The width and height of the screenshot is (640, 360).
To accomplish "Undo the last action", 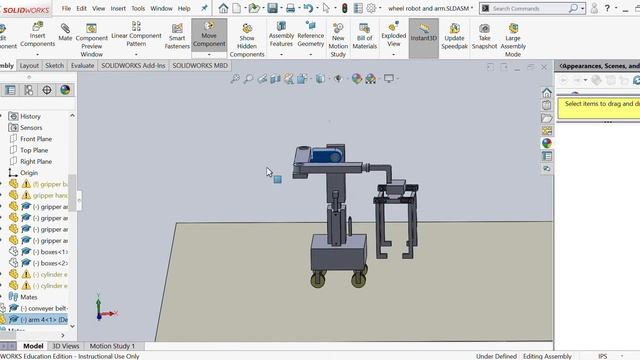I will [309, 8].
